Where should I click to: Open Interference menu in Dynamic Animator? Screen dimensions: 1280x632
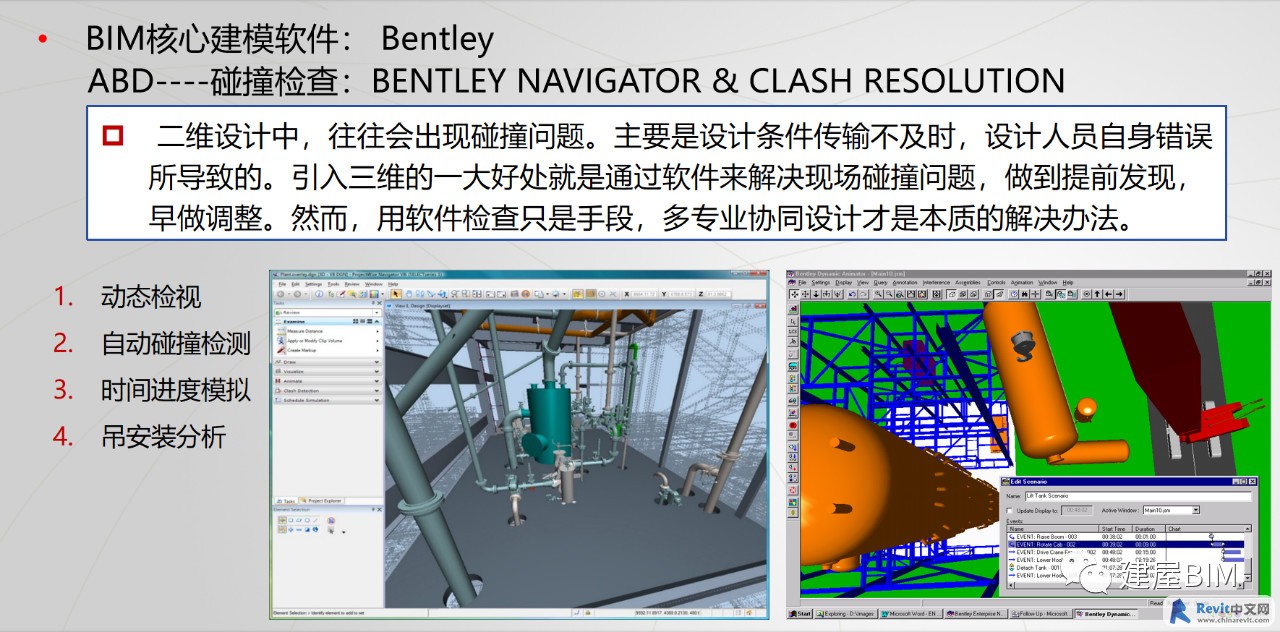(936, 282)
